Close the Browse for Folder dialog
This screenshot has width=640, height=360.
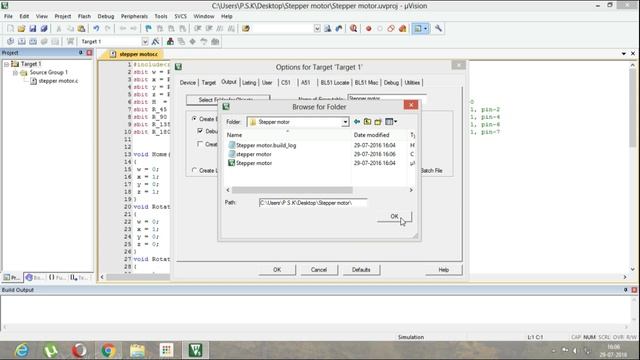[411, 105]
